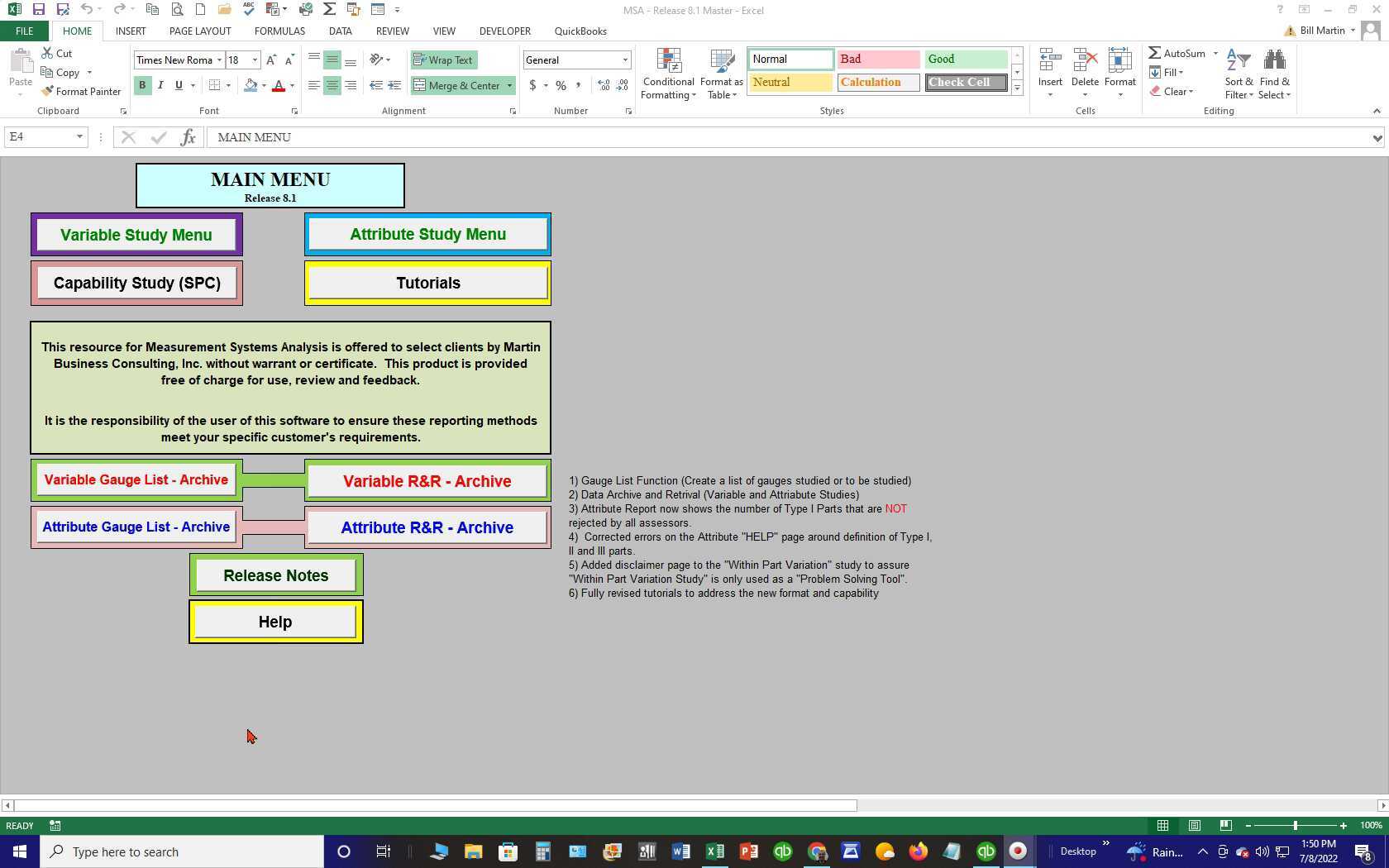Open the FILE menu
Viewport: 1389px width, 868px height.
(24, 31)
